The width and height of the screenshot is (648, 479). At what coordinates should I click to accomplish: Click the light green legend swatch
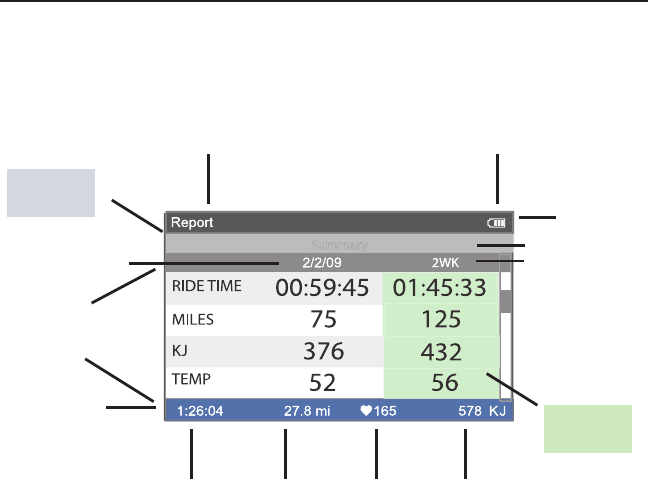[x=588, y=429]
